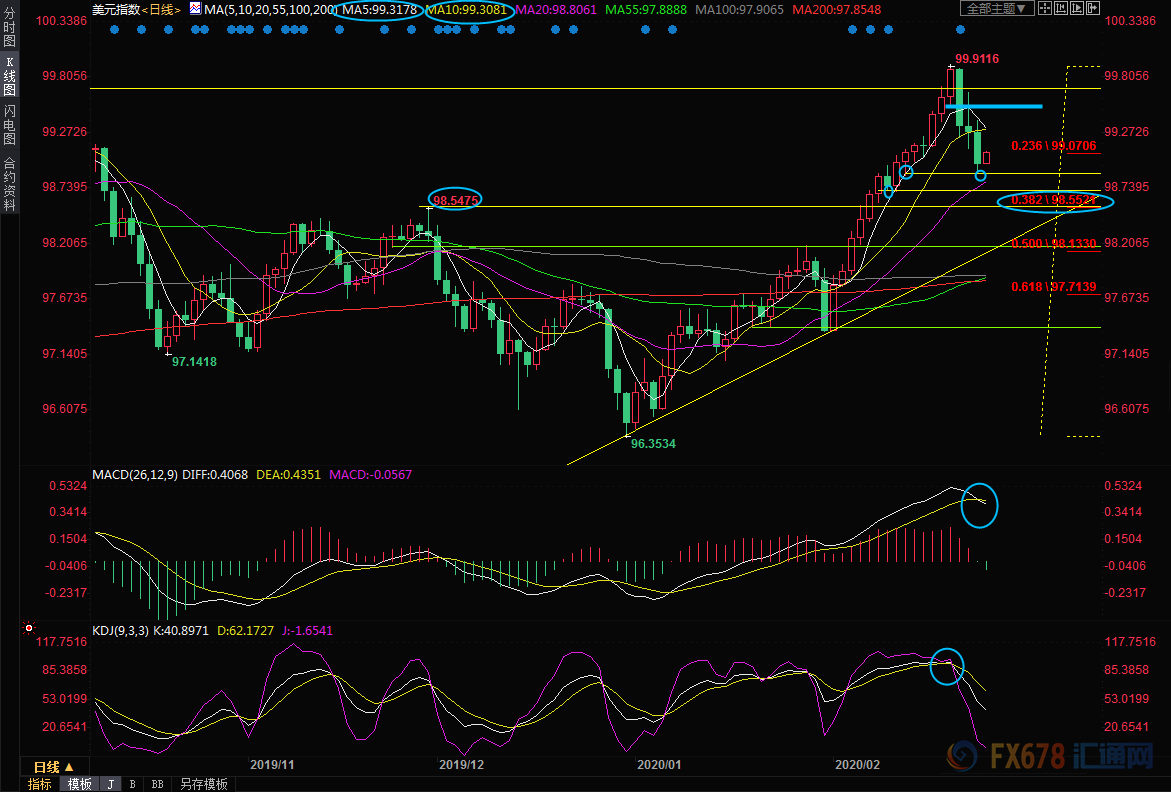Click the B template button
This screenshot has width=1171, height=792.
point(133,784)
